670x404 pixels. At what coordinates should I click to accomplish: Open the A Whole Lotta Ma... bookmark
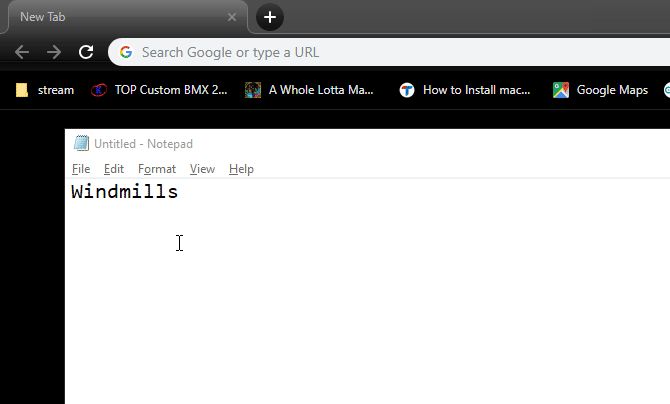(x=310, y=90)
